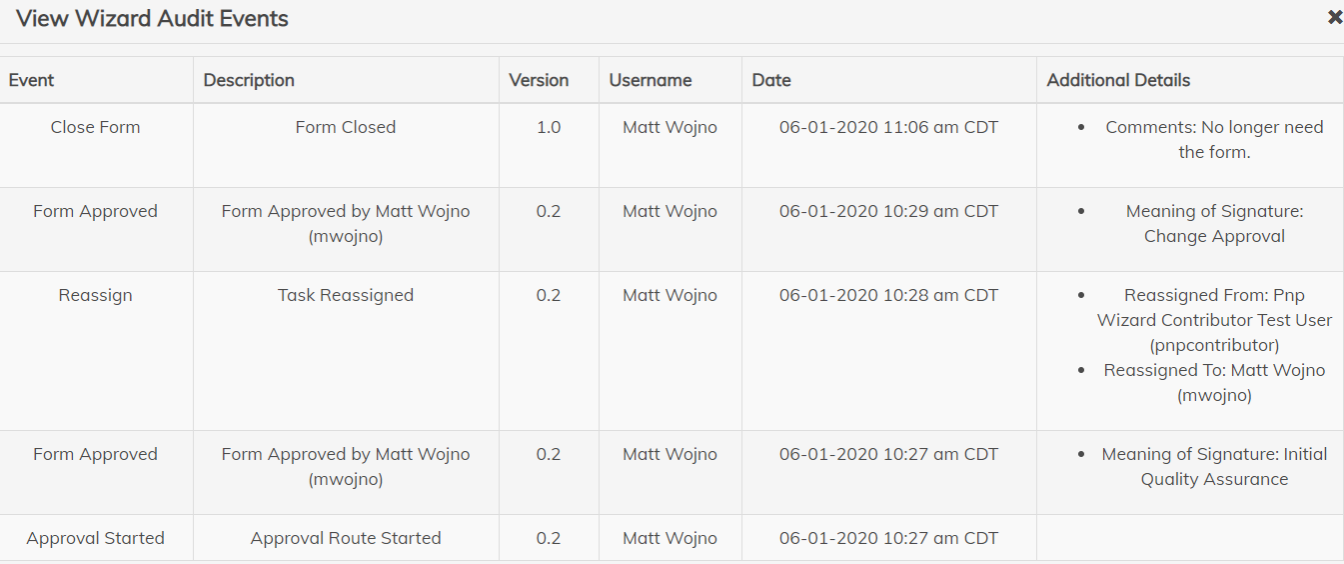Click the 'No longer need the form' comment
This screenshot has height=564, width=1344.
1214,140
